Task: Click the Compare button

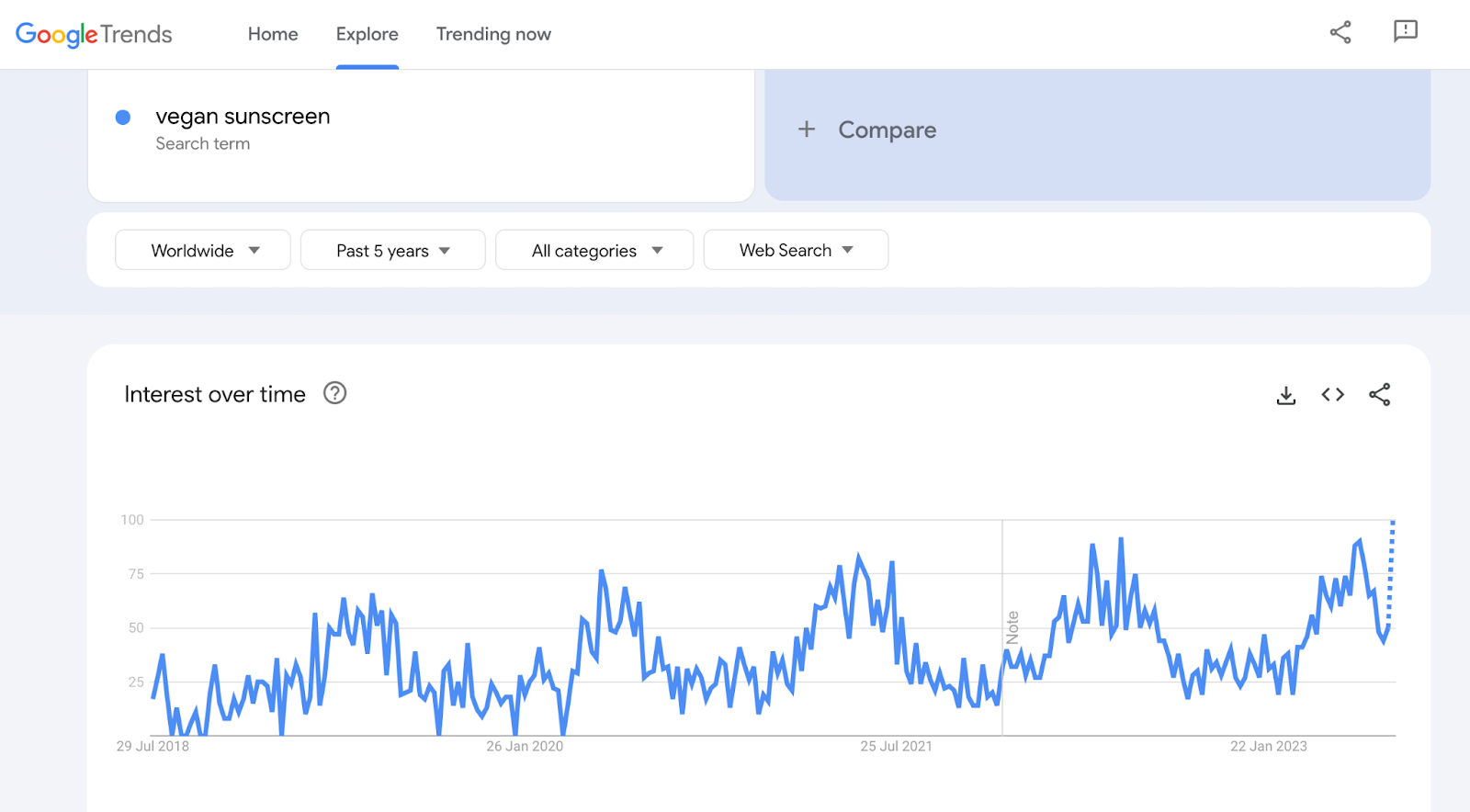Action: point(887,130)
